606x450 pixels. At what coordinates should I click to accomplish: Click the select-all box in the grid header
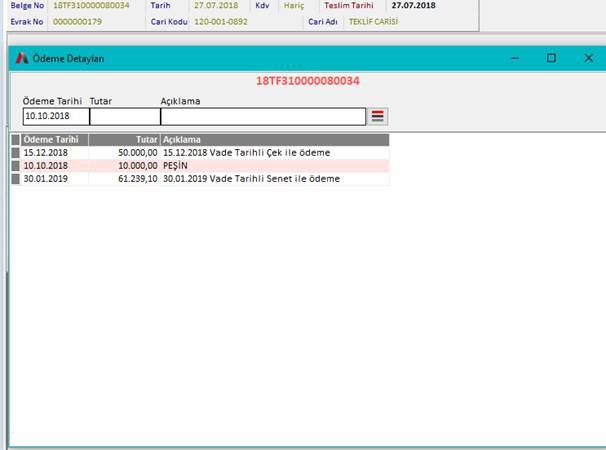[x=15, y=140]
